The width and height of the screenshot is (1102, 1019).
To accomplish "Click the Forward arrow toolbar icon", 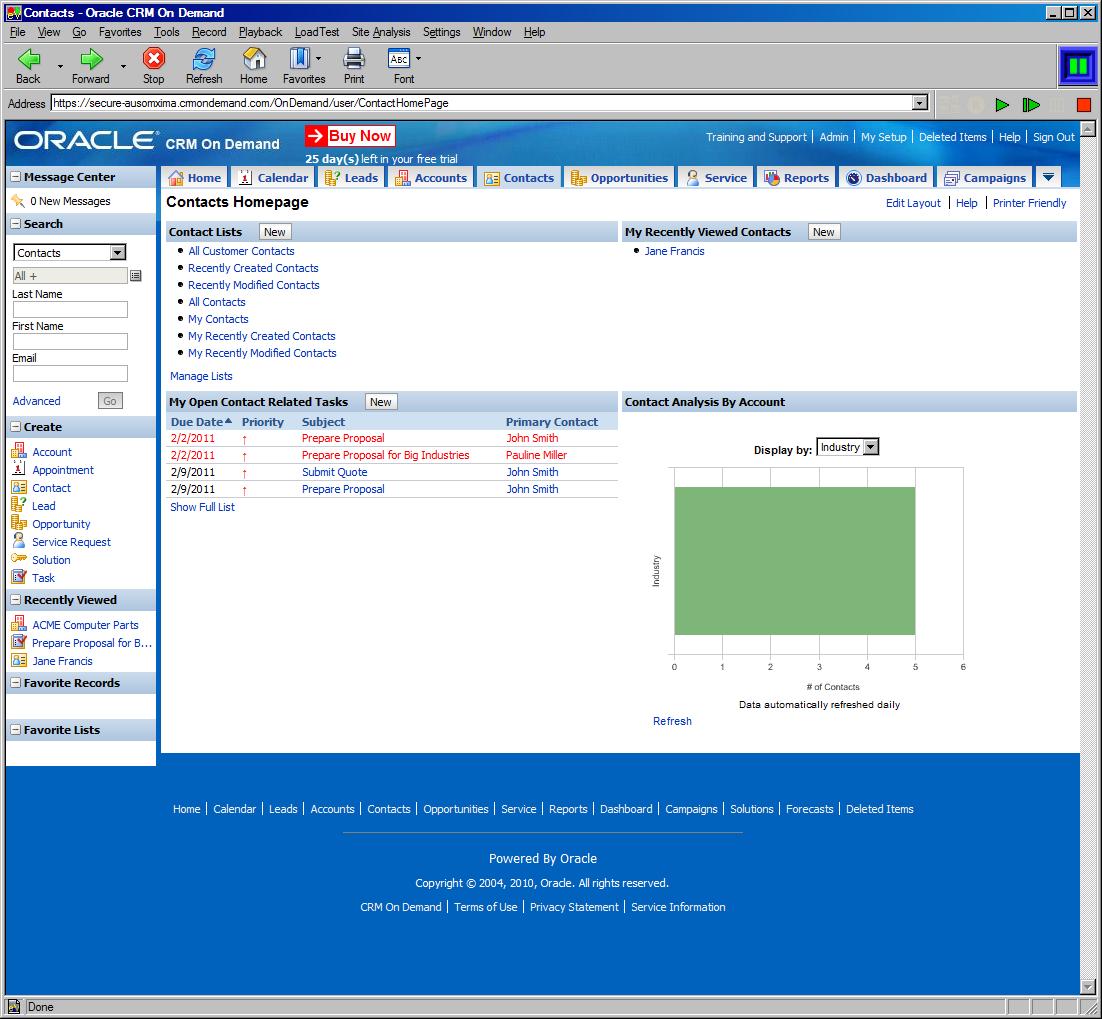I will tap(91, 59).
